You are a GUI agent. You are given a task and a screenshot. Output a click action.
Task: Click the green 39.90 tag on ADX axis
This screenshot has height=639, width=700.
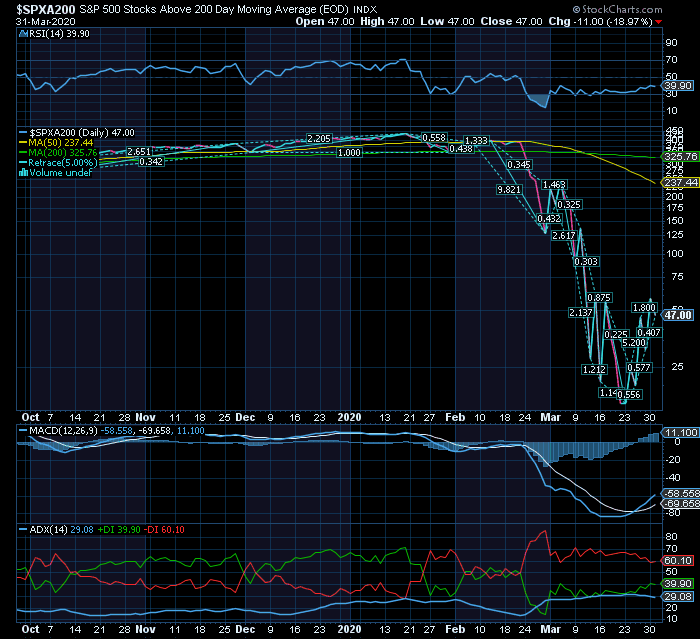point(678,584)
